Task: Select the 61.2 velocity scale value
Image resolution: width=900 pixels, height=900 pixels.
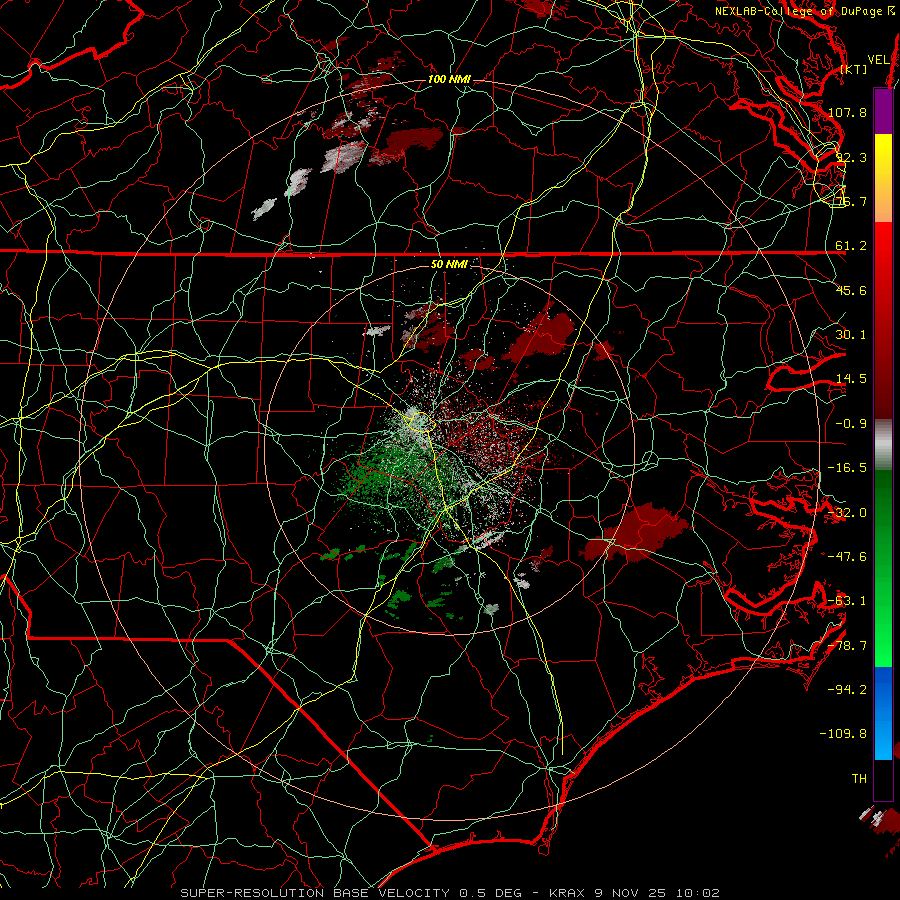Action: pyautogui.click(x=851, y=246)
